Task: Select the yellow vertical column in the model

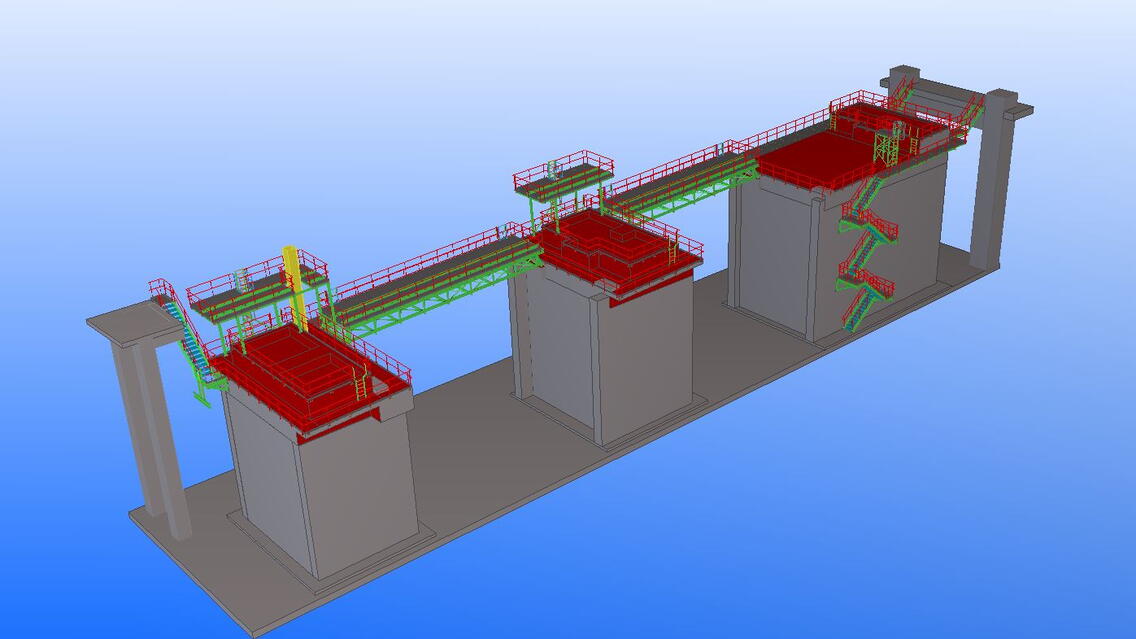Action: tap(293, 286)
